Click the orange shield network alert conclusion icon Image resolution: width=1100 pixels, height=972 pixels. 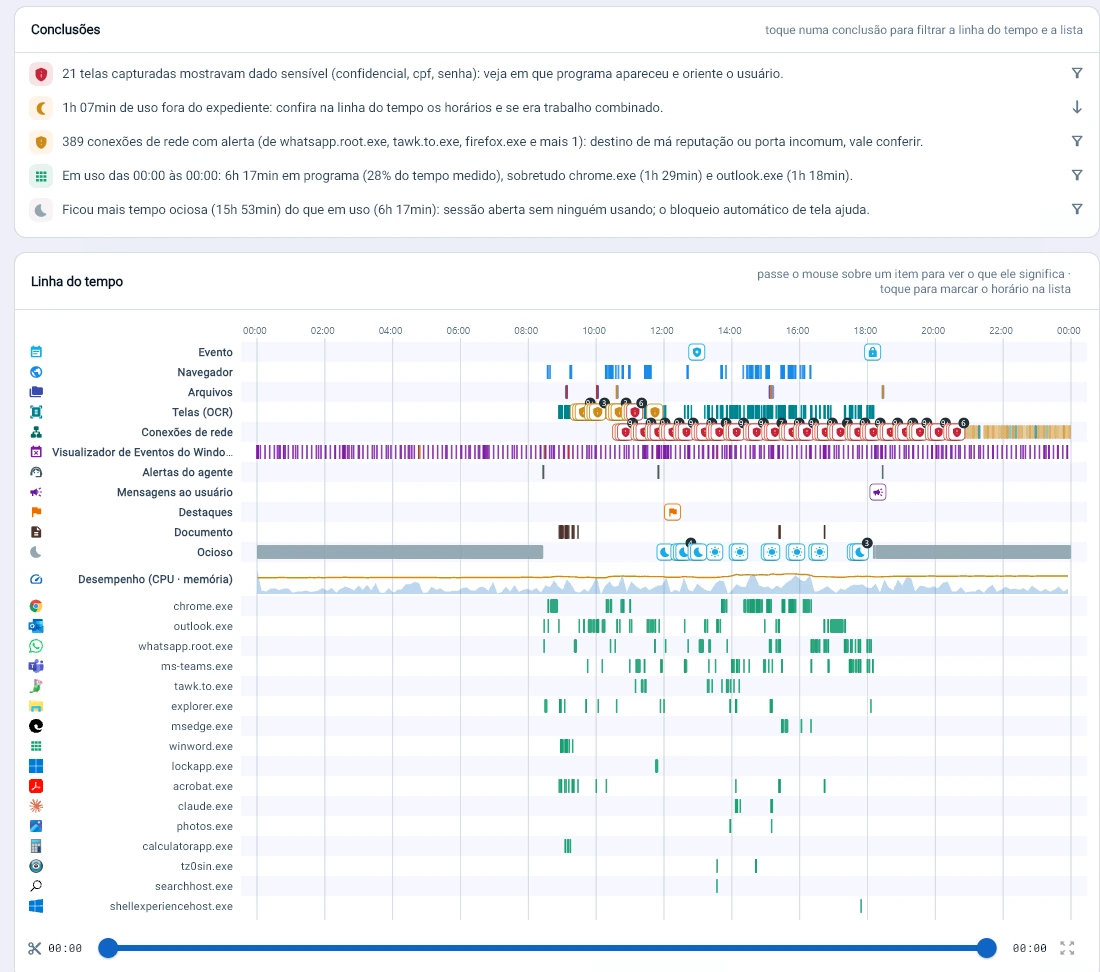click(x=41, y=142)
